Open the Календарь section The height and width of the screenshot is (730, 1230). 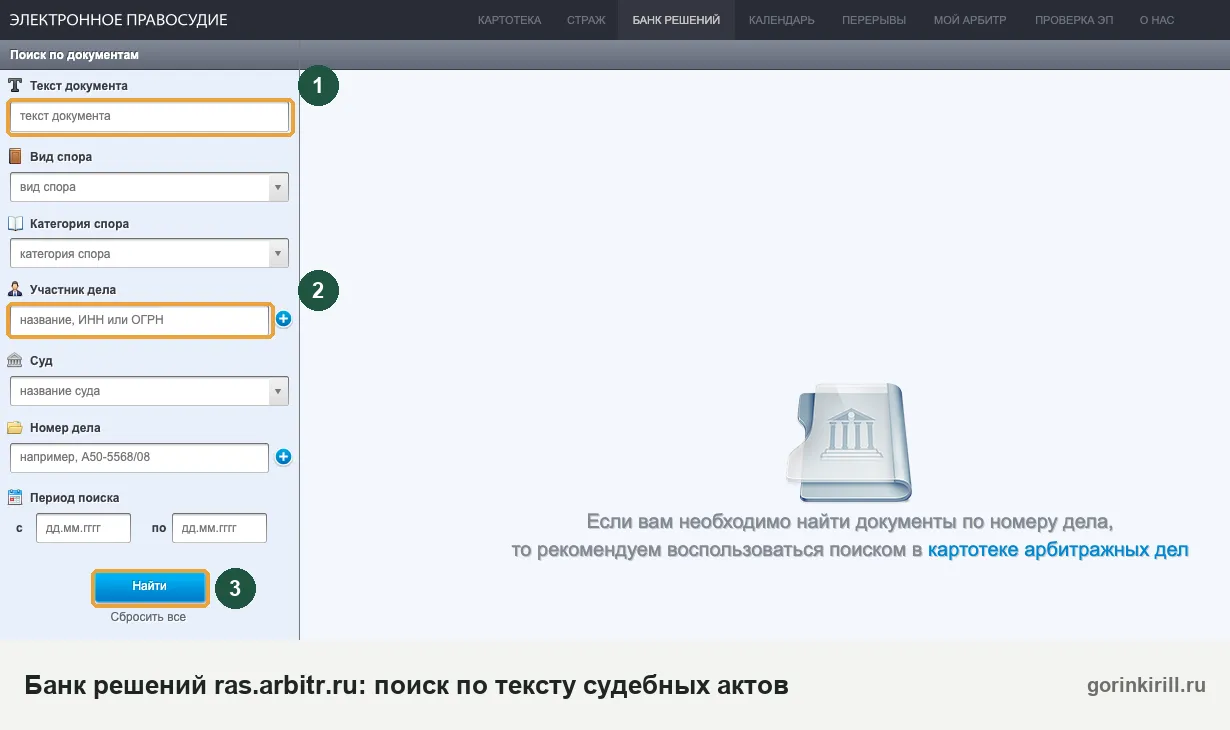point(782,20)
